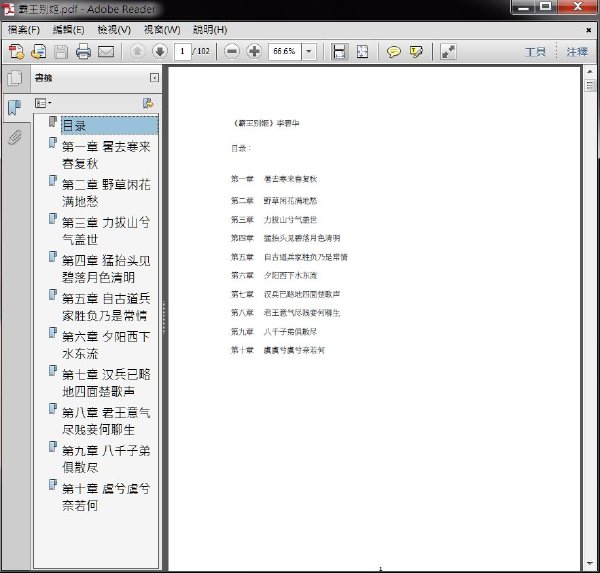Click the create PDF online icon
The image size is (600, 573).
click(16, 52)
